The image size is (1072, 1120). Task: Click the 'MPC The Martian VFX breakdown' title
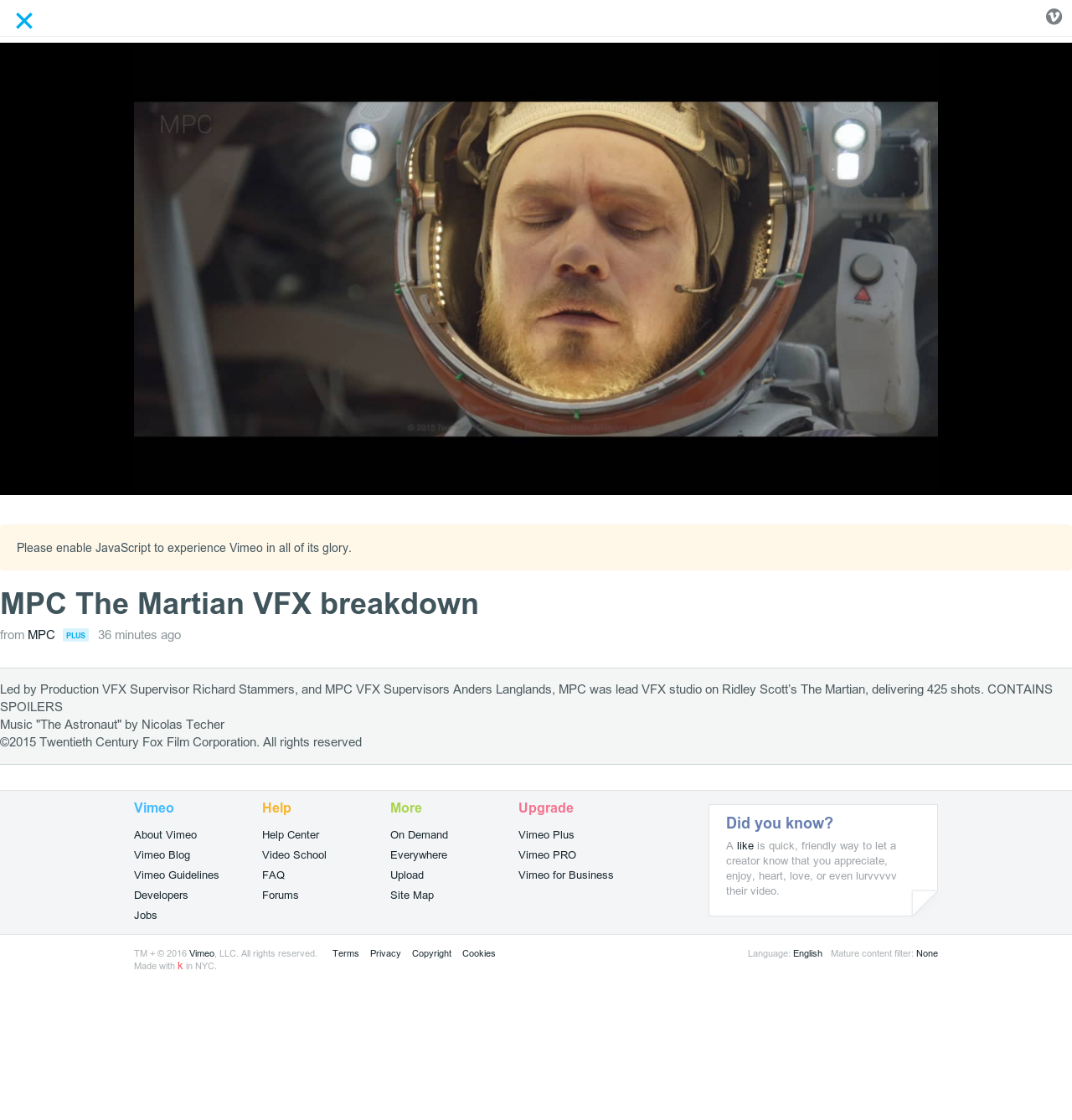(240, 604)
